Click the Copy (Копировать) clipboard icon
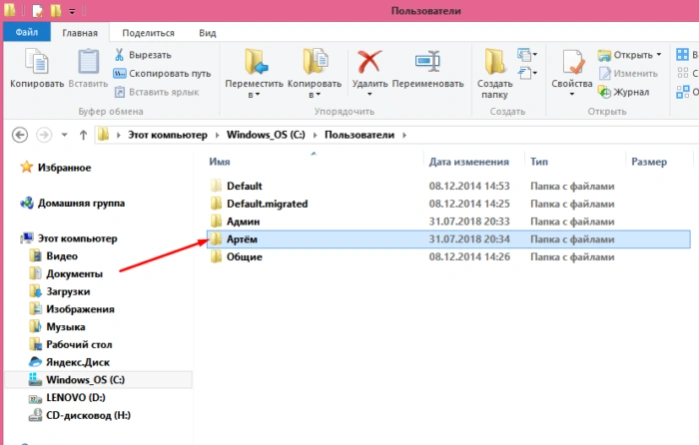Viewport: 699px width, 445px height. click(x=37, y=62)
